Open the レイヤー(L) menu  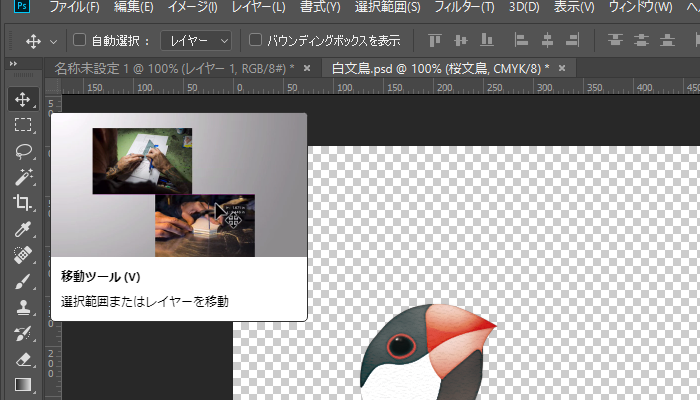click(x=259, y=7)
